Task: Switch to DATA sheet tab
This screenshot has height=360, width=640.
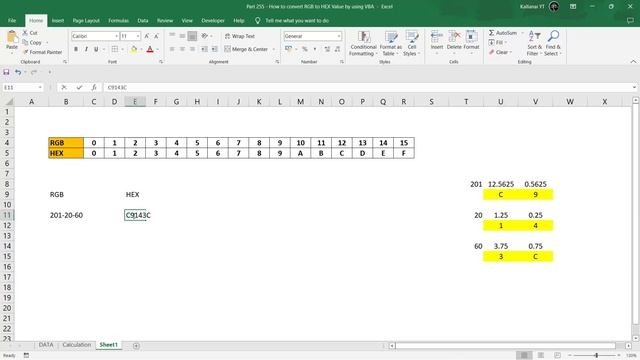Action: pos(46,345)
